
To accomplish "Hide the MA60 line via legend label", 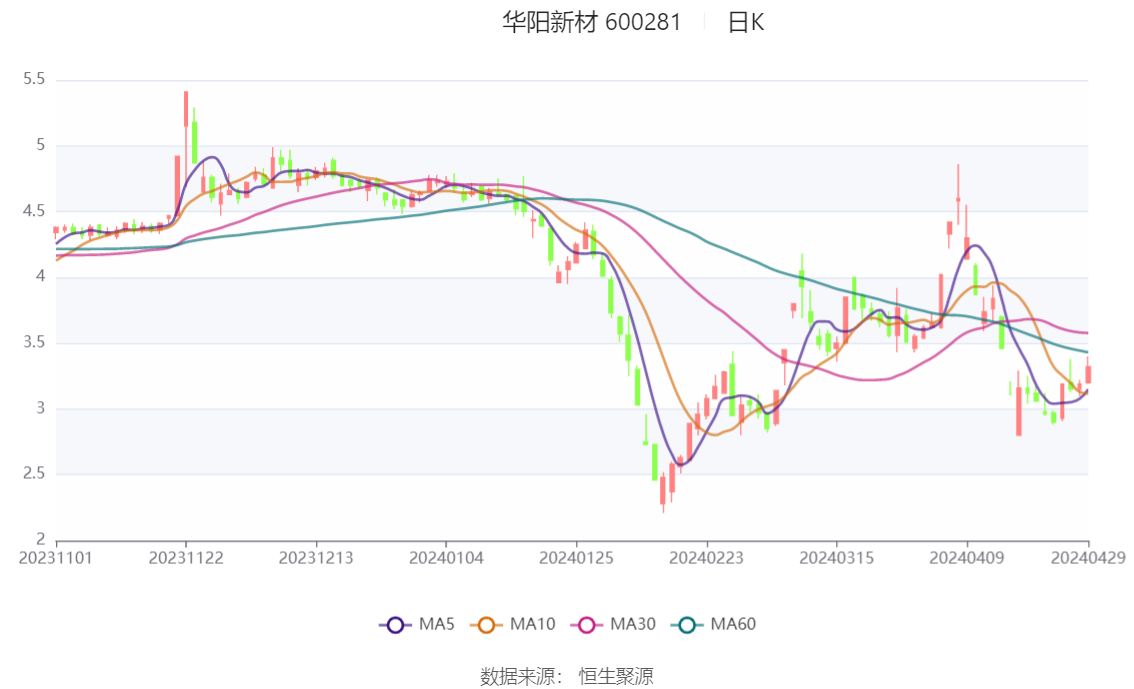I will 733,624.
